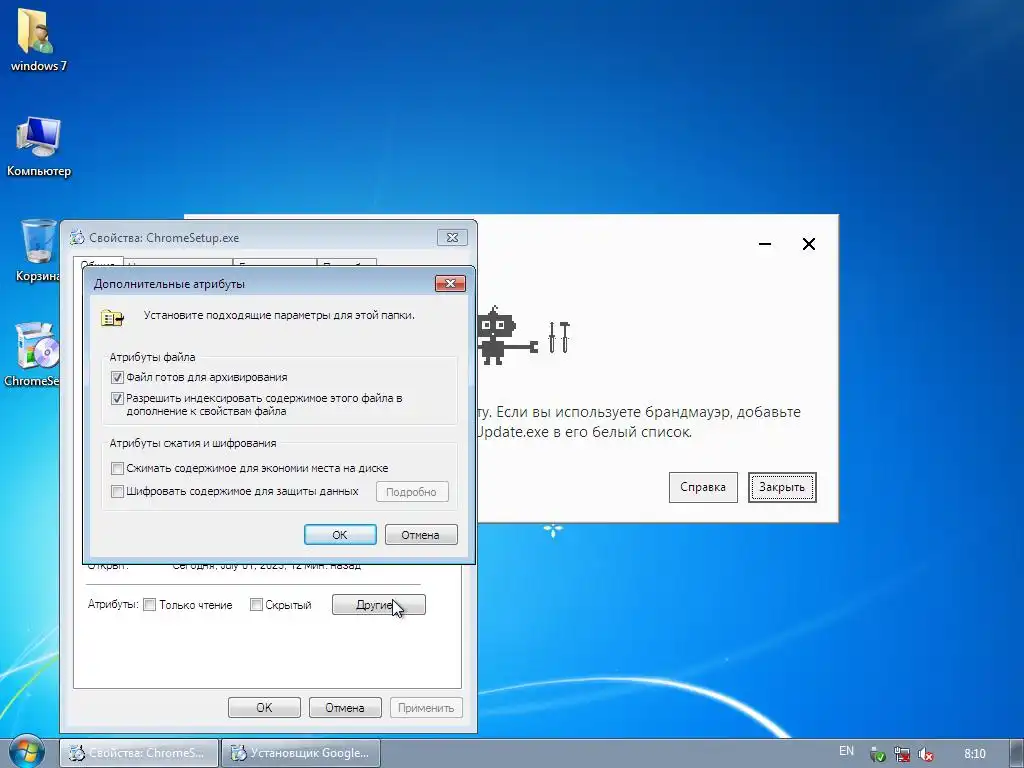The height and width of the screenshot is (768, 1024).
Task: Click OK at bottom of properties window
Action: point(264,707)
